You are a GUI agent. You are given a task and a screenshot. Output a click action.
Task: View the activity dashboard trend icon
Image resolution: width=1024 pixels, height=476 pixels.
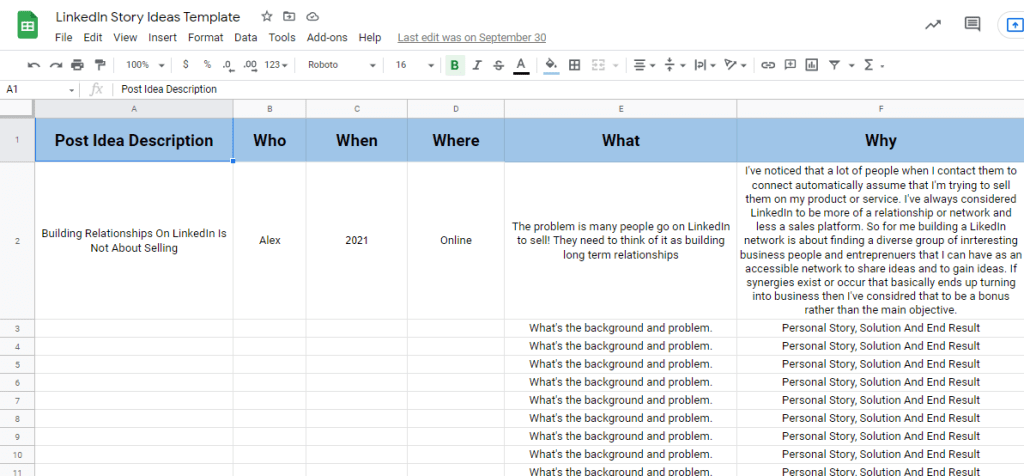click(933, 25)
